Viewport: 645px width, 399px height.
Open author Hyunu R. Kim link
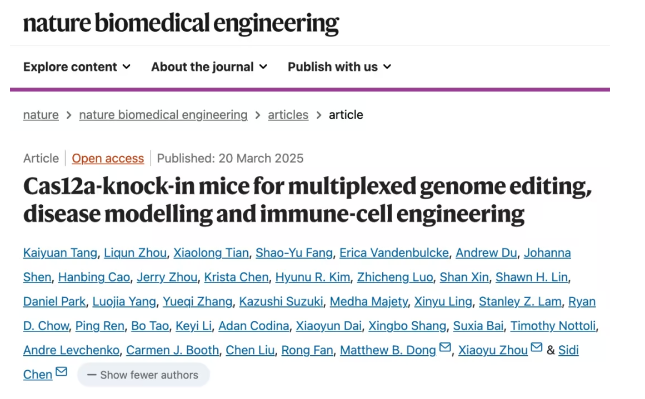tap(313, 277)
